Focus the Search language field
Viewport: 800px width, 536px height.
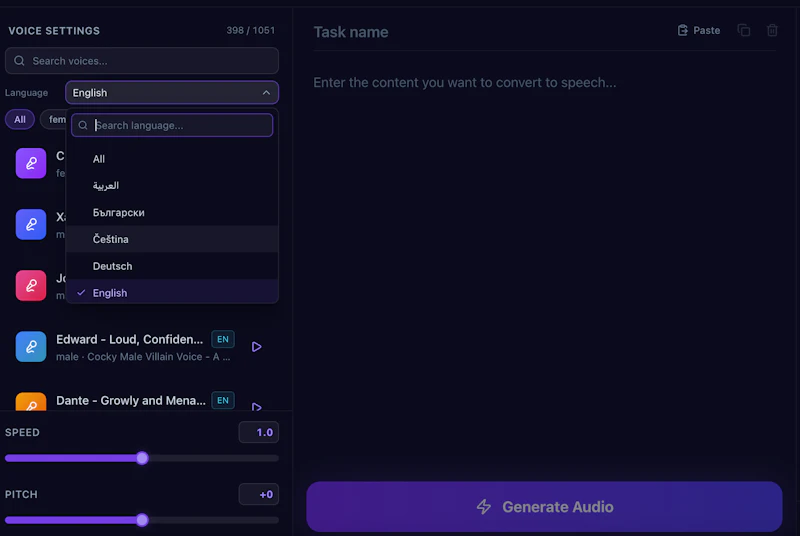click(x=172, y=125)
